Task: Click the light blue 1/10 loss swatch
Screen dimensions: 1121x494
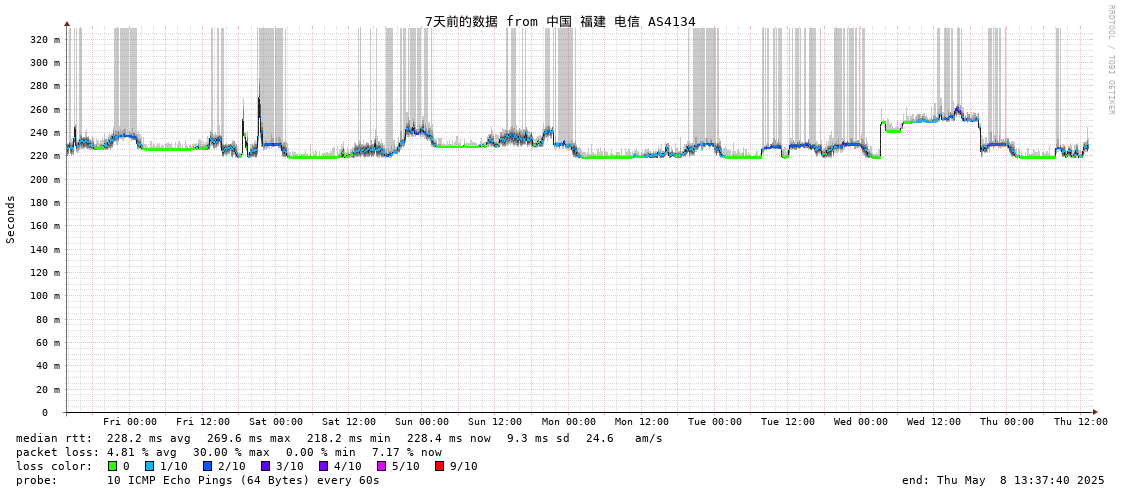Action: point(149,466)
